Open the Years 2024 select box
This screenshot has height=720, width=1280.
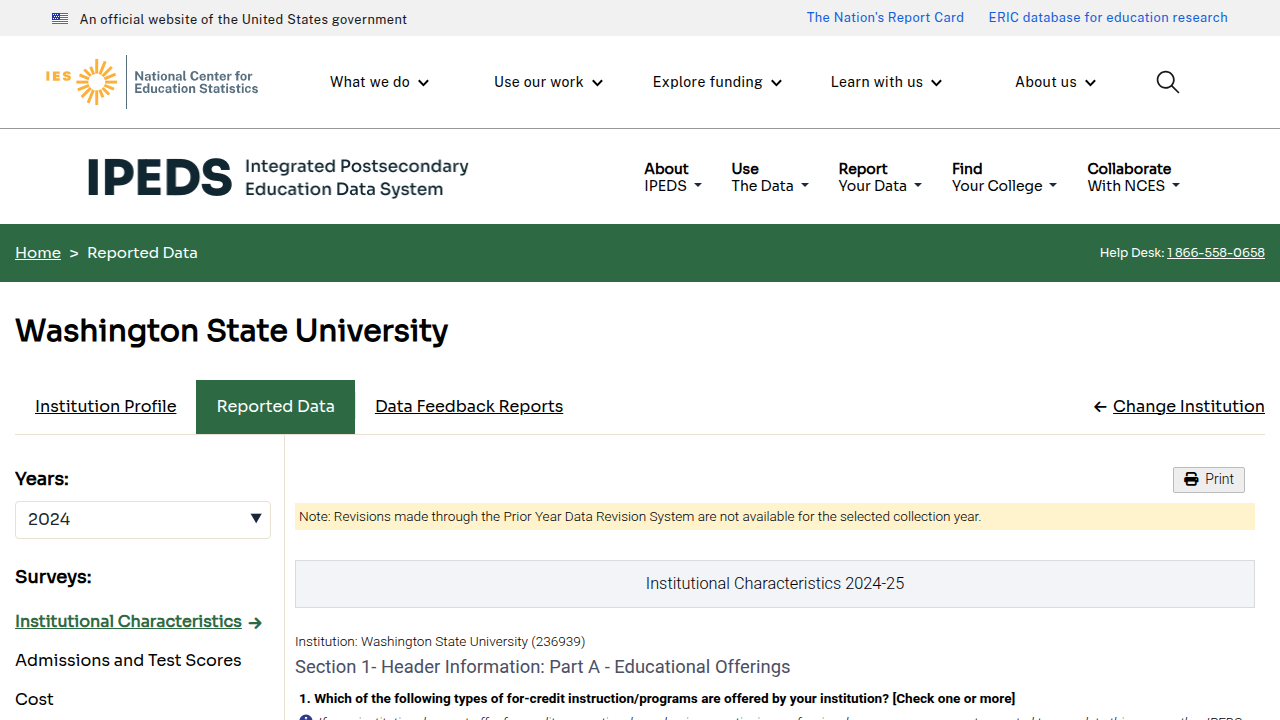point(143,520)
